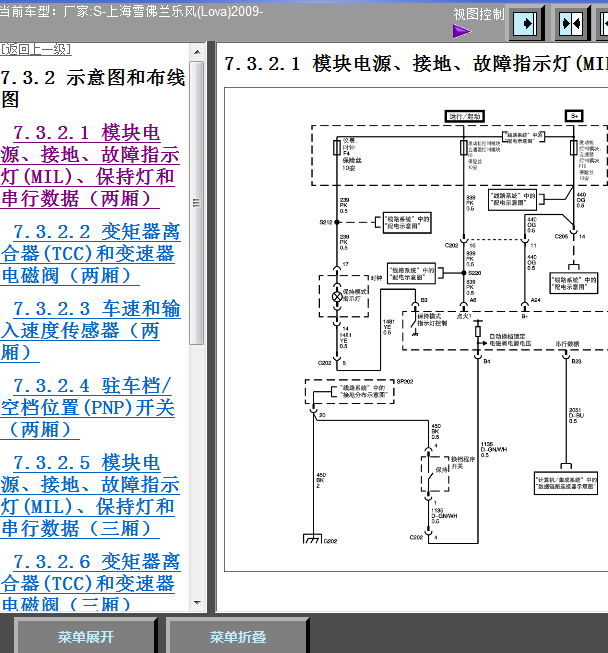Click the B+ box in the diagram
This screenshot has width=608, height=653.
pyautogui.click(x=573, y=116)
